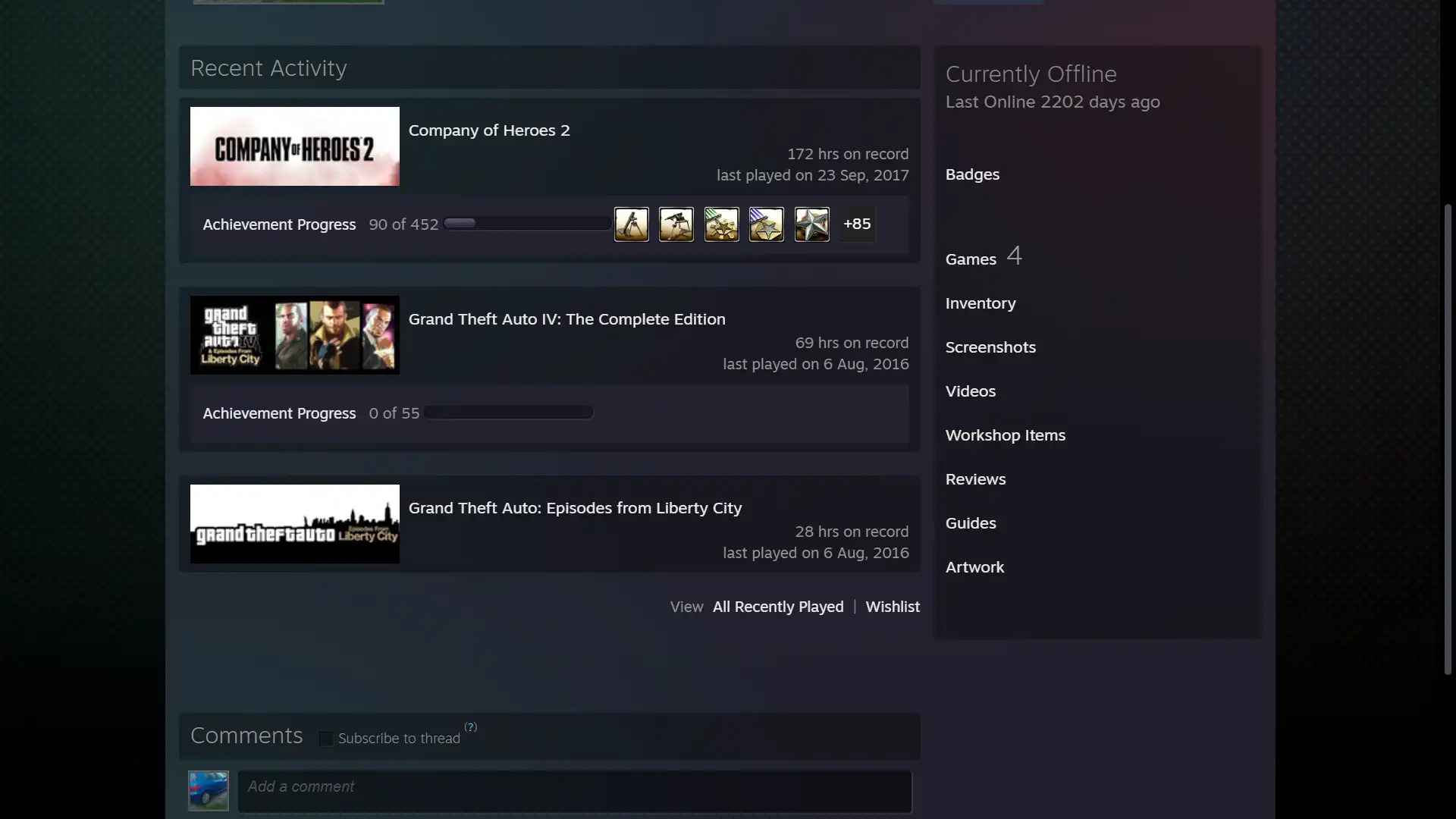Click the '0 of 55' achievement count

pos(394,413)
